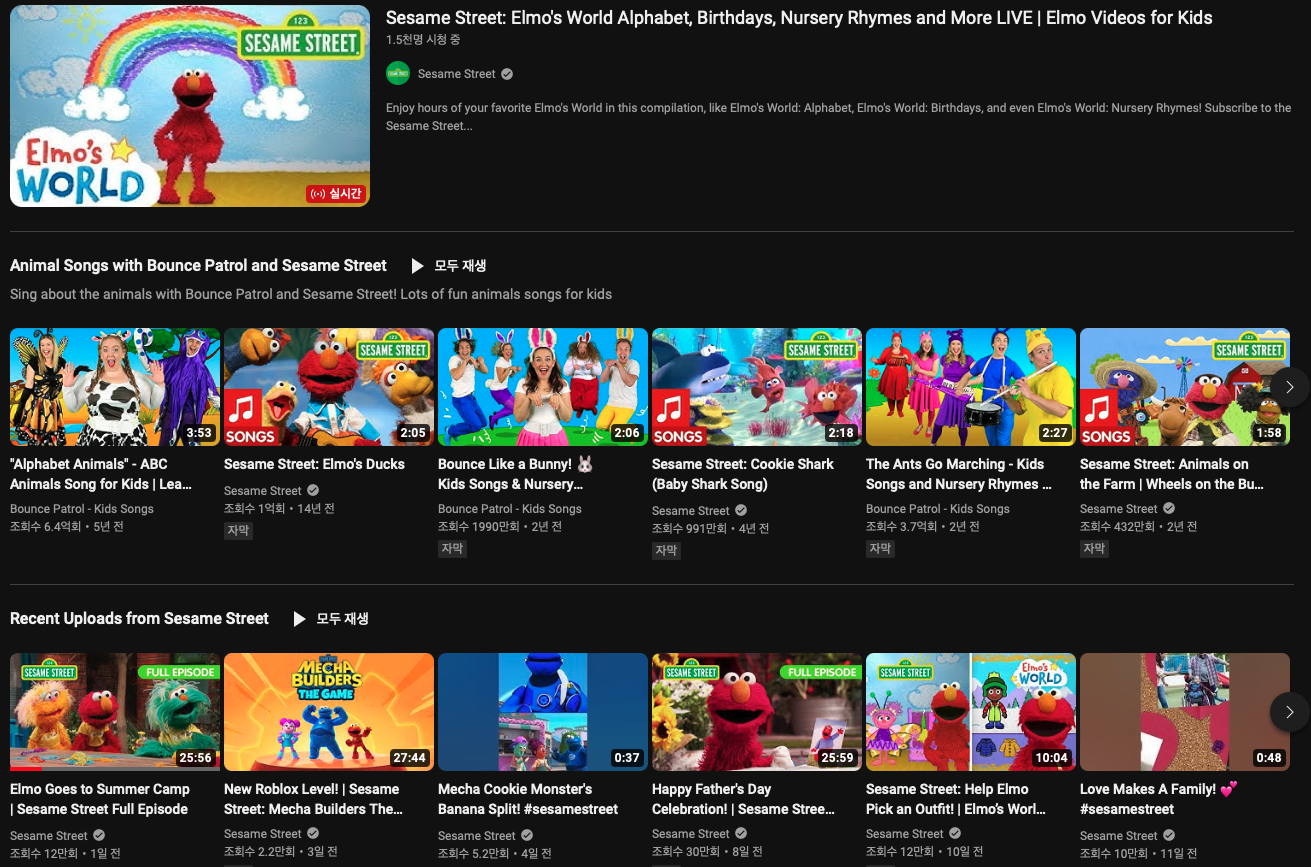
Task: Click Elmo Goes to Summer Camp title
Action: click(x=100, y=799)
